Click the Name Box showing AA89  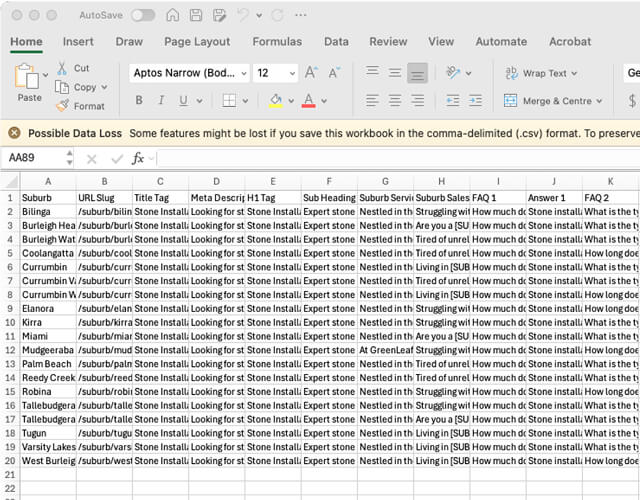(x=32, y=159)
